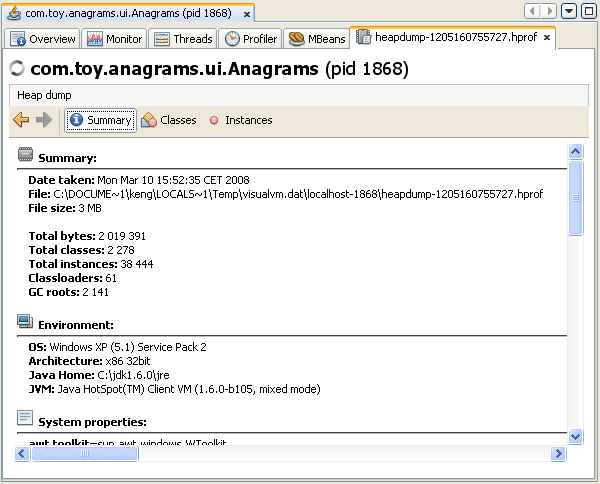Switch to the Instances view
The width and height of the screenshot is (600, 484).
(x=240, y=120)
